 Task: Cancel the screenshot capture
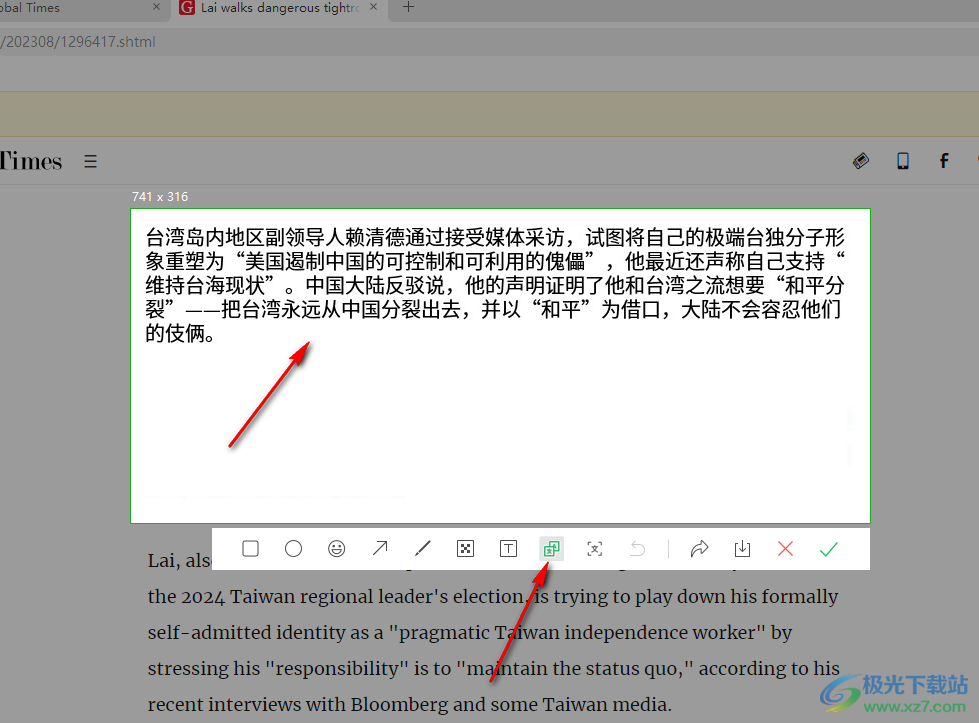785,548
